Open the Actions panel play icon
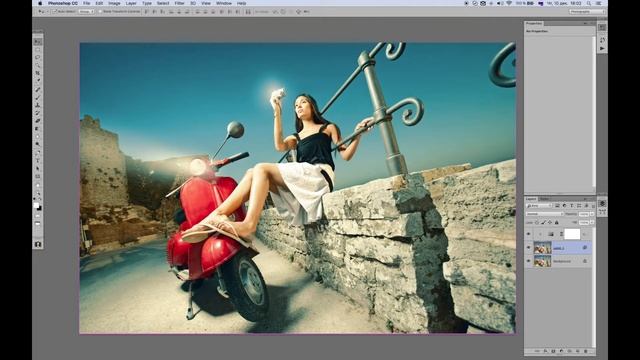The height and width of the screenshot is (360, 640). click(602, 48)
